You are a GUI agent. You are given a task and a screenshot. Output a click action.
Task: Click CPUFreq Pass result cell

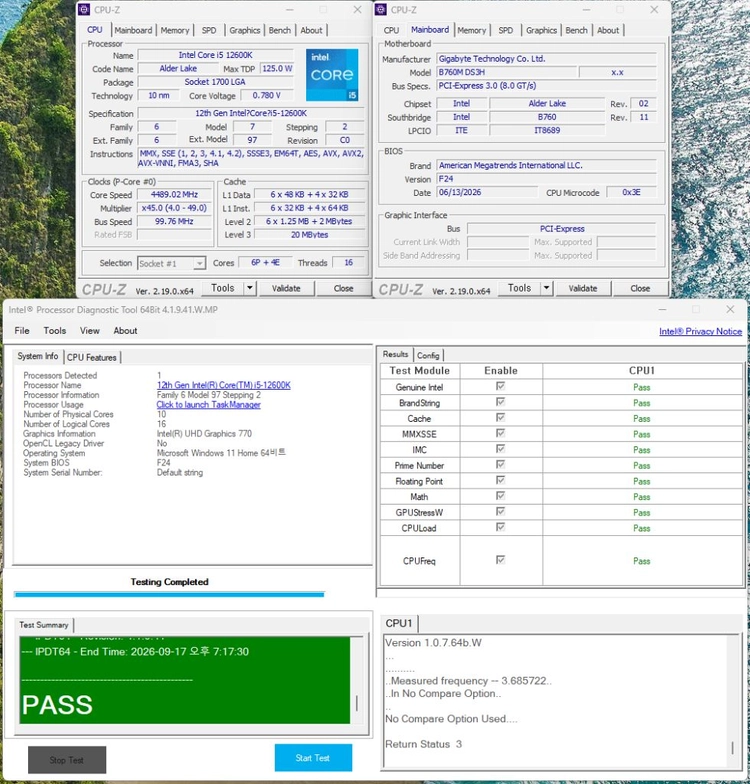(x=642, y=560)
